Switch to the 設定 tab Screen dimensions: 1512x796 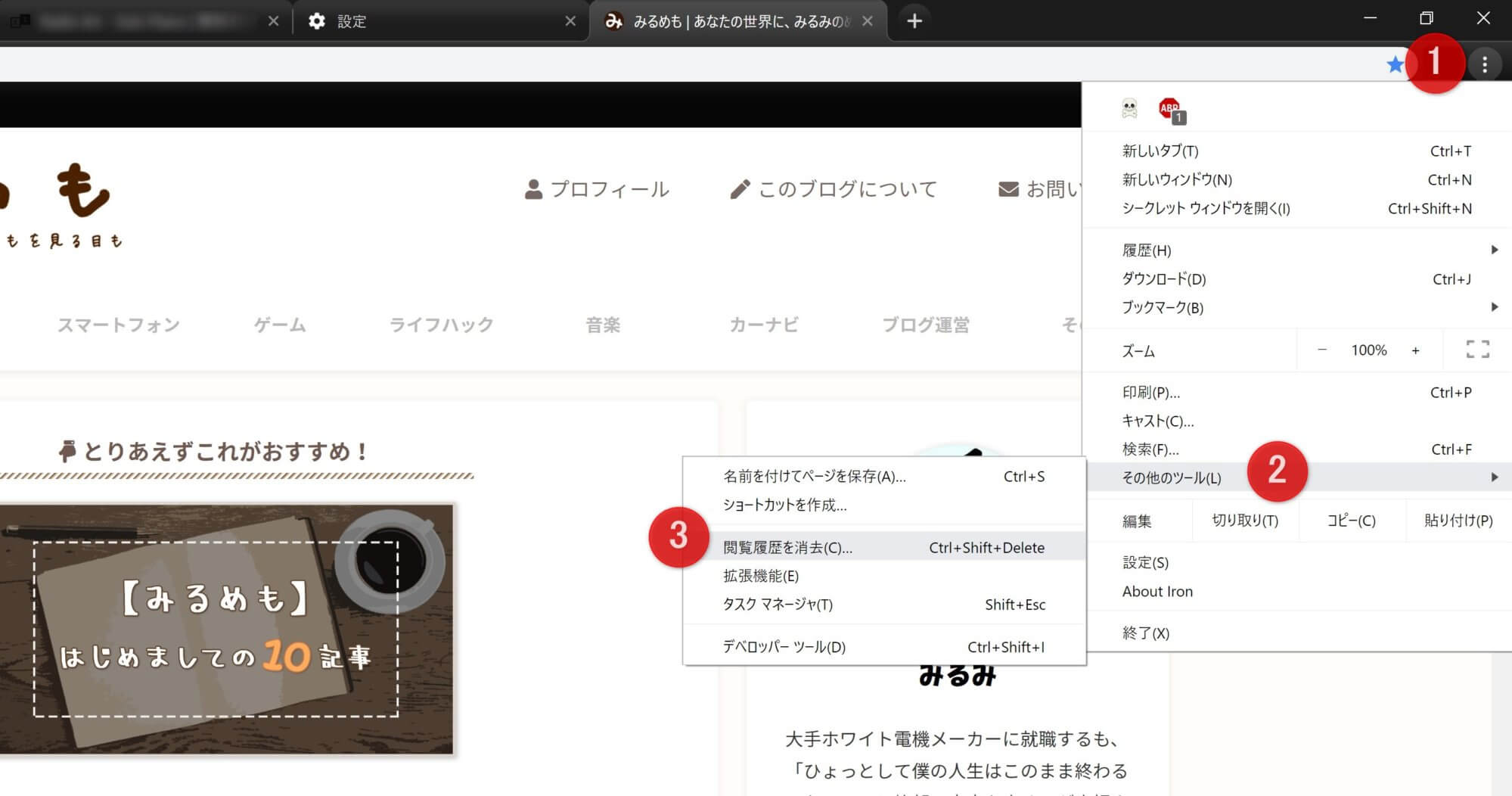(441, 21)
